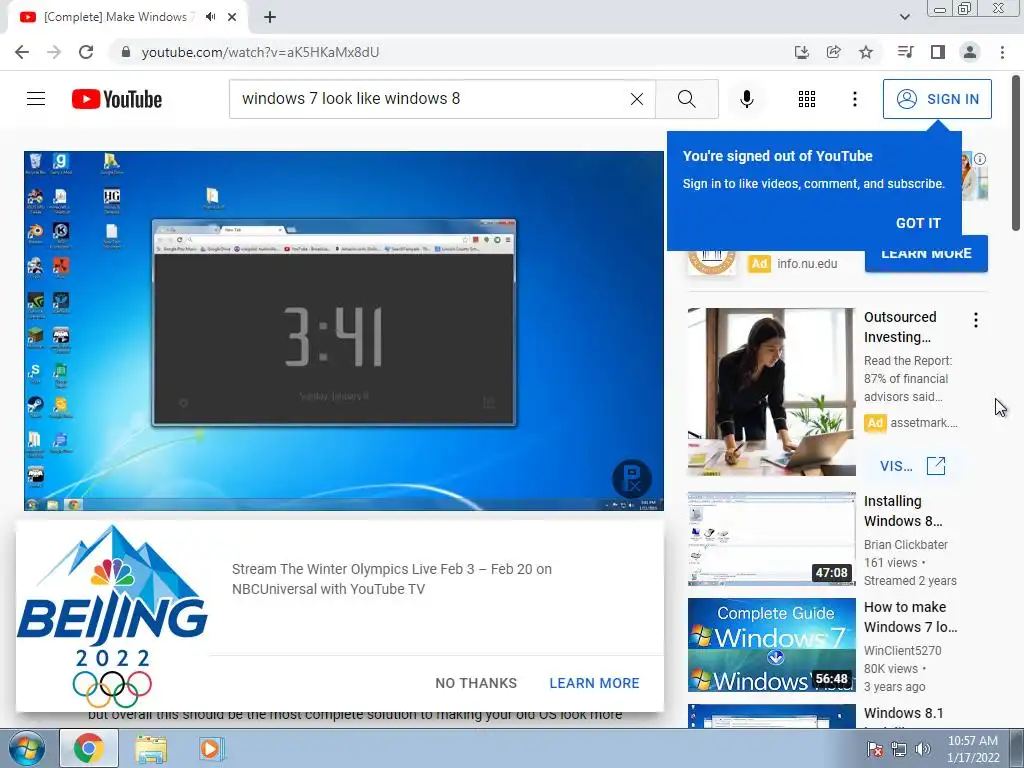
Task: Open the Windows 8.1 video title
Action: 904,713
